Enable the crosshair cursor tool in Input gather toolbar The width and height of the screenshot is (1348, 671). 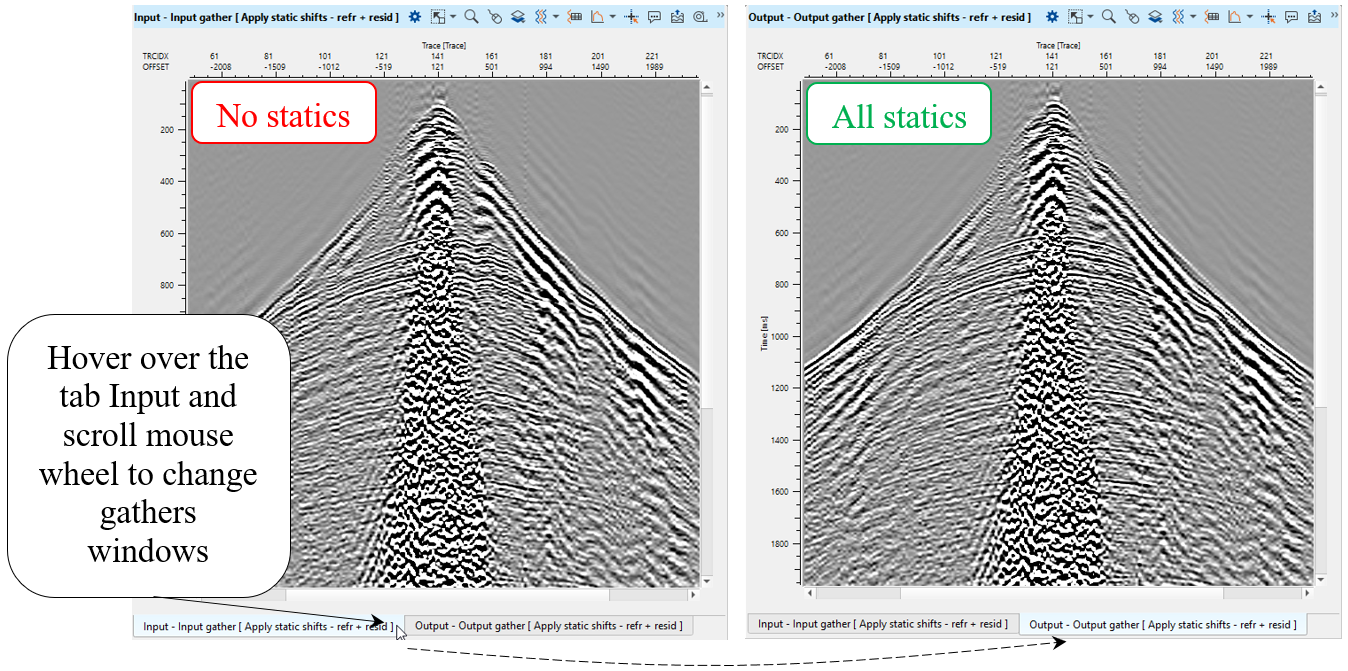pos(631,17)
